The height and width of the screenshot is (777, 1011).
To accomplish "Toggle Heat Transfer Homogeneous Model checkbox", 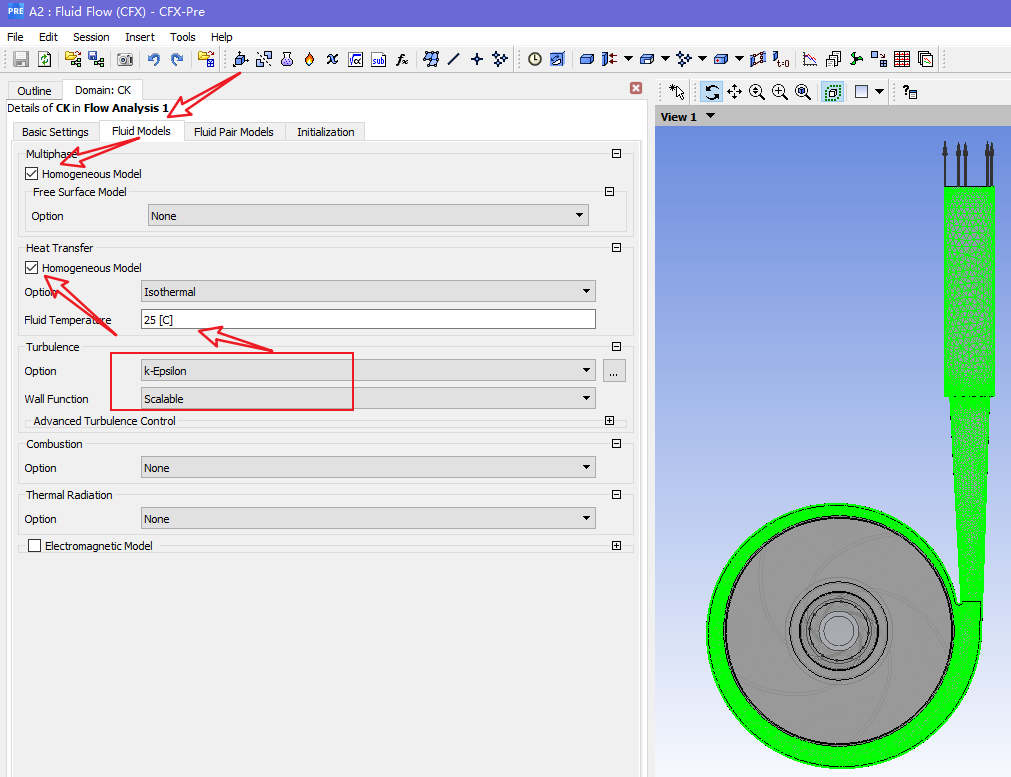I will click(33, 268).
